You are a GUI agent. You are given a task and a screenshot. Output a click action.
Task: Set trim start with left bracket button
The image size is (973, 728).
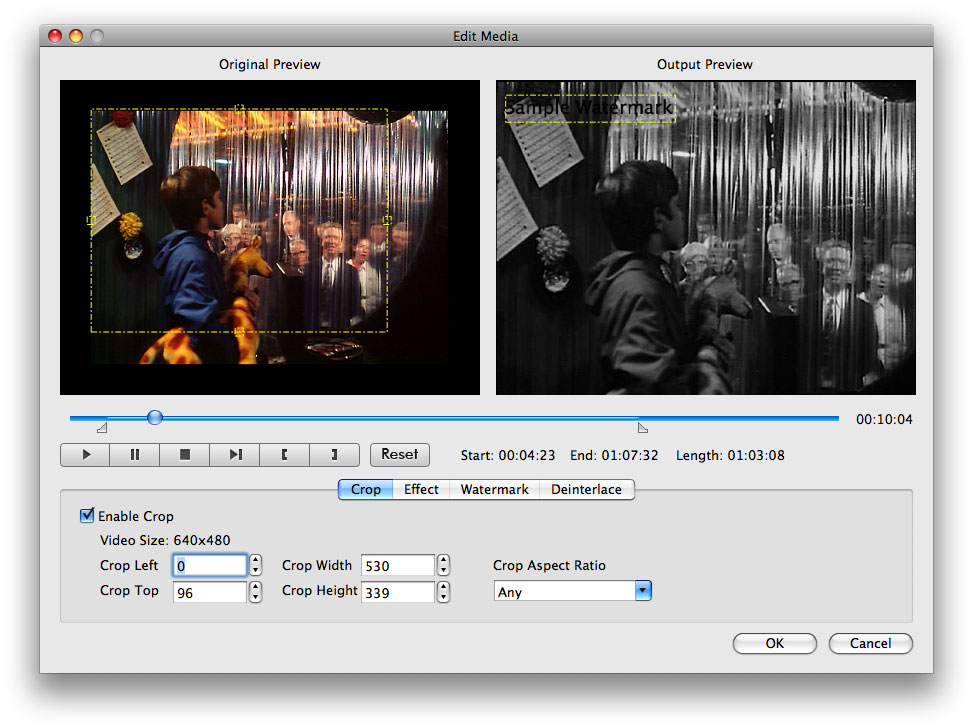(285, 455)
